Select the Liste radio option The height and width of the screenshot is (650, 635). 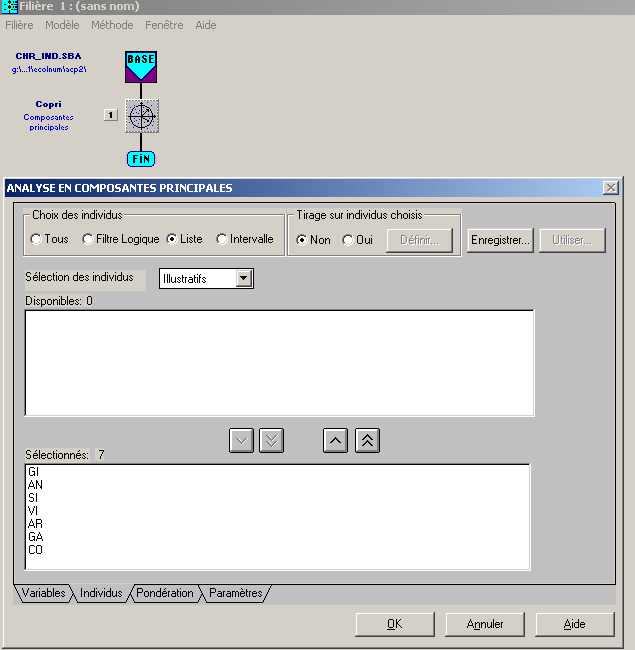click(x=184, y=239)
